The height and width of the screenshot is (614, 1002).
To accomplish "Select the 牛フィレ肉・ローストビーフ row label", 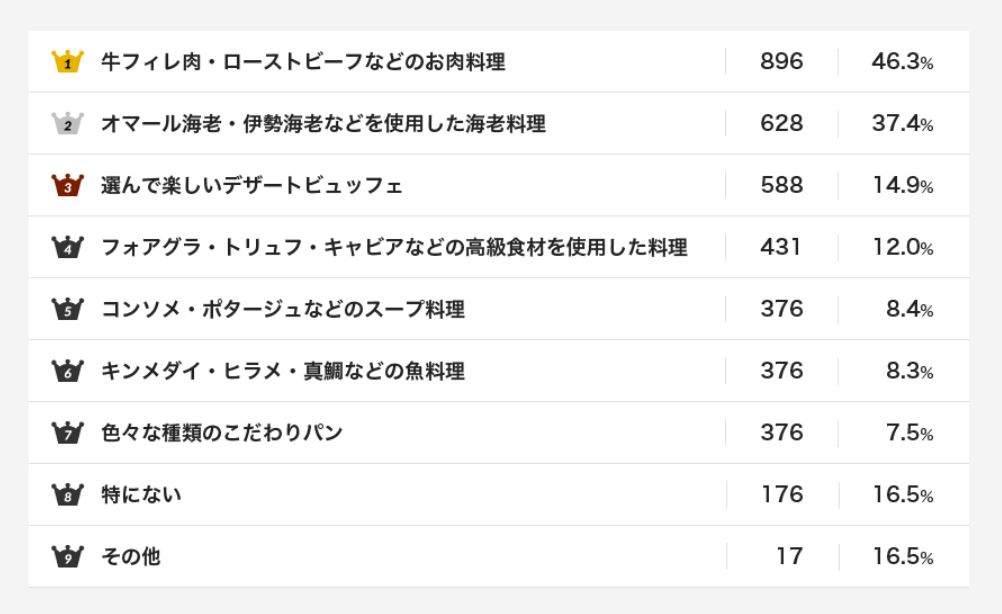I will coord(303,62).
